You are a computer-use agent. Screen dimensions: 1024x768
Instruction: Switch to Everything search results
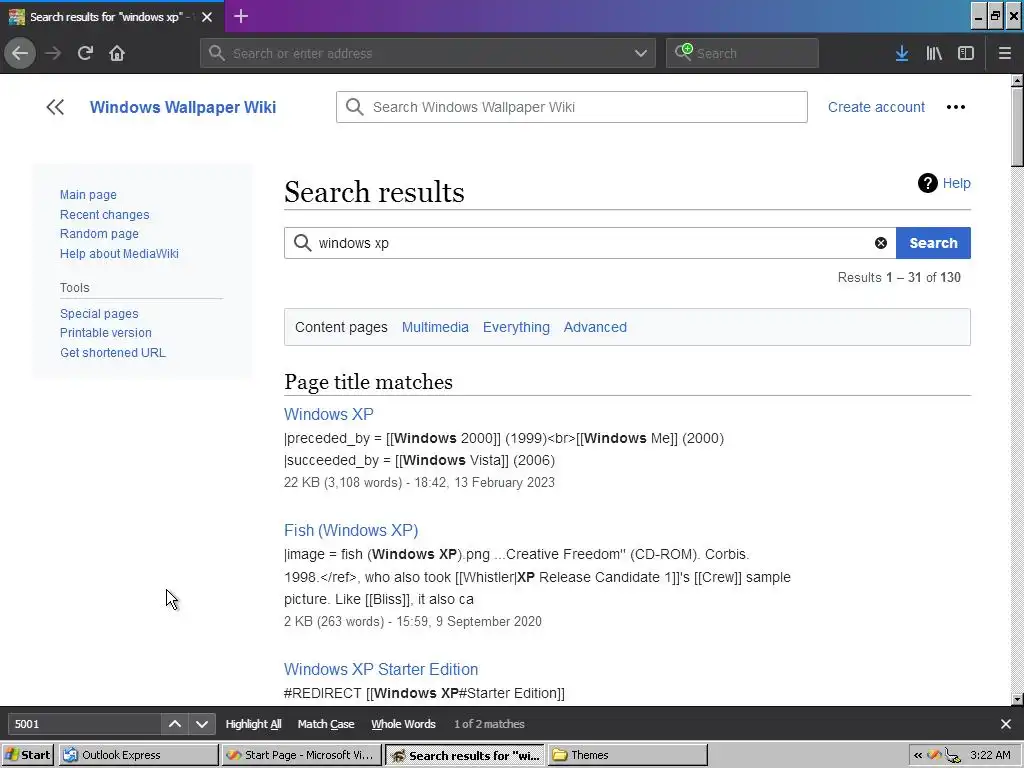pyautogui.click(x=516, y=327)
